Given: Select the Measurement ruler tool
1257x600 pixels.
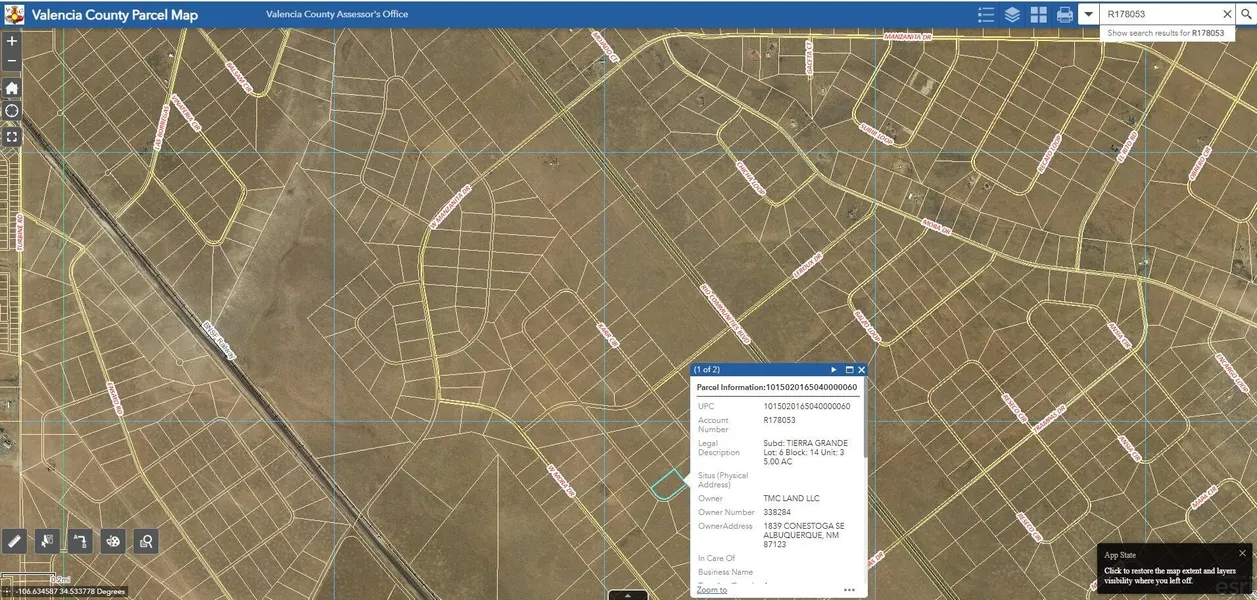Looking at the screenshot, I should [14, 541].
